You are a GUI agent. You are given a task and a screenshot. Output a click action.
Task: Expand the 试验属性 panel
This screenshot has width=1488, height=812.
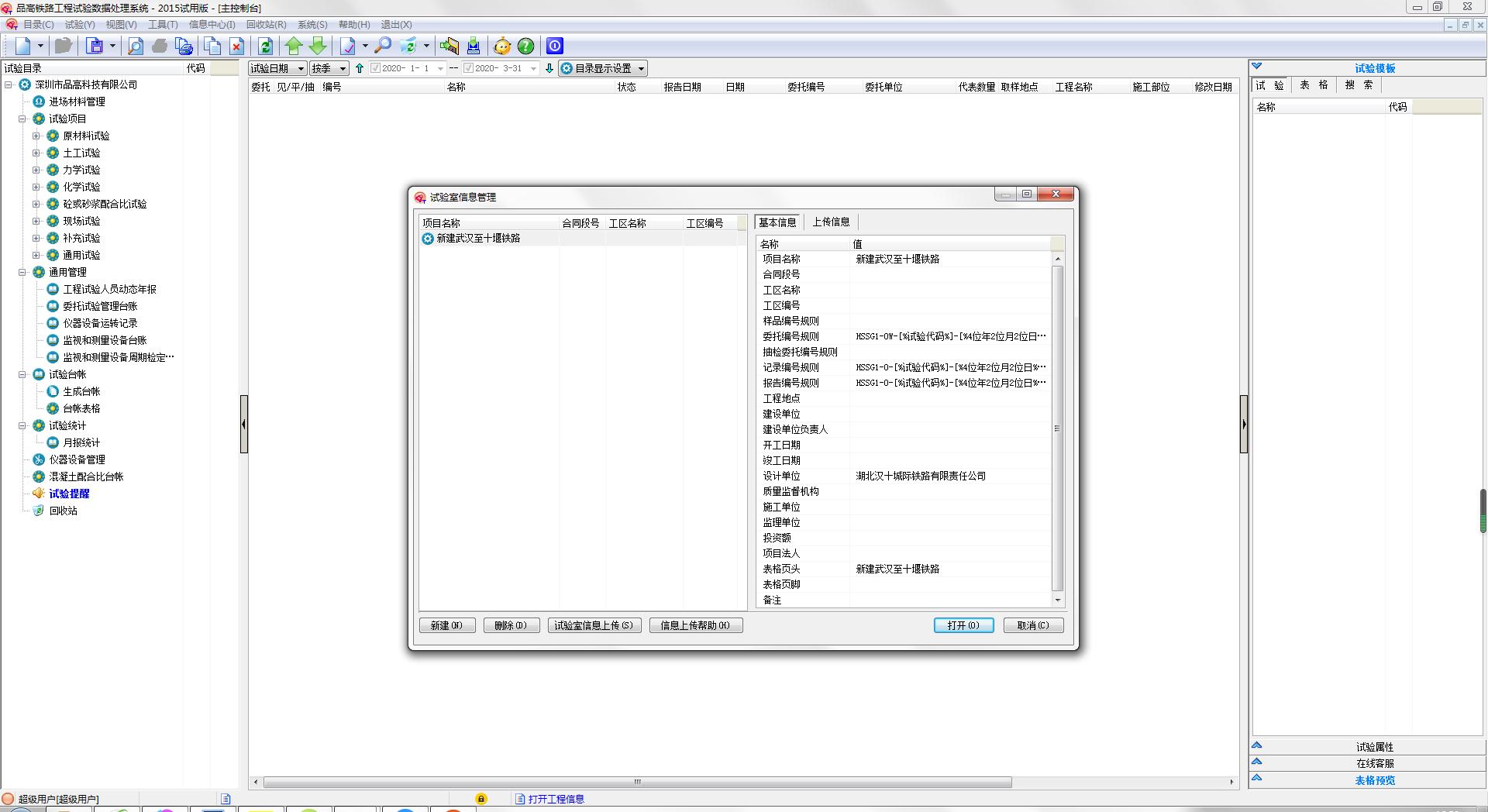1367,747
